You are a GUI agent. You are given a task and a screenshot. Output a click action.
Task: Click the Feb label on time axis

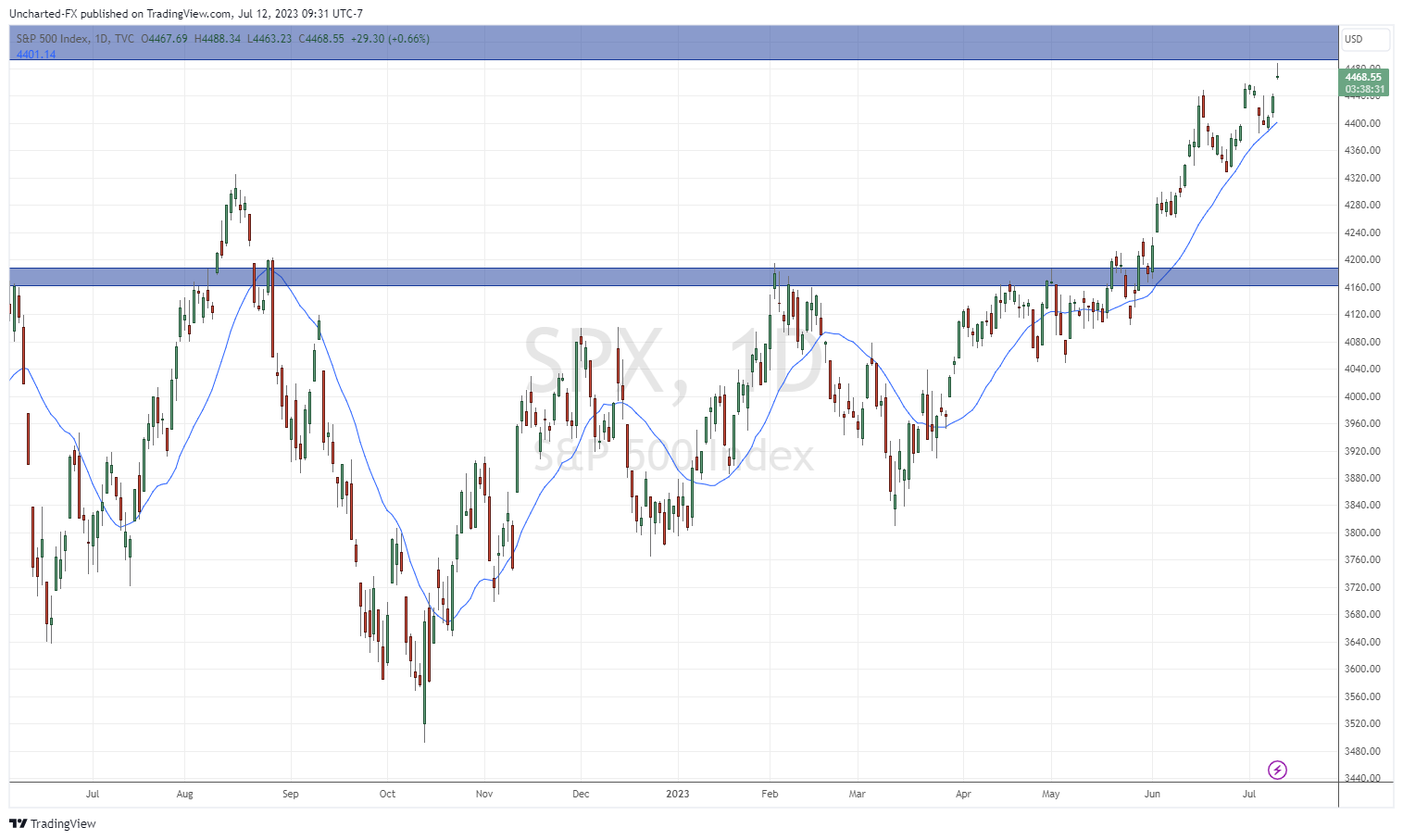pyautogui.click(x=770, y=794)
